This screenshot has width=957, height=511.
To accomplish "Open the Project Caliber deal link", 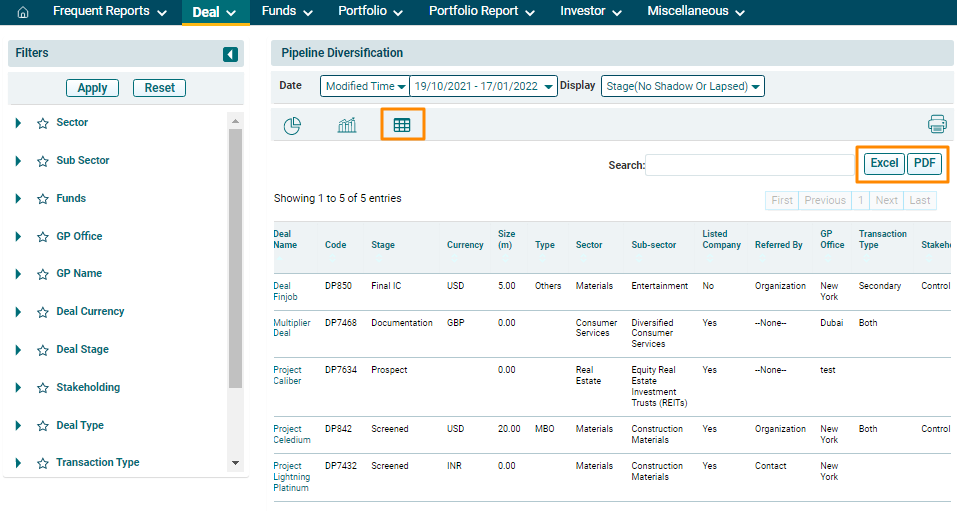I will coord(287,376).
